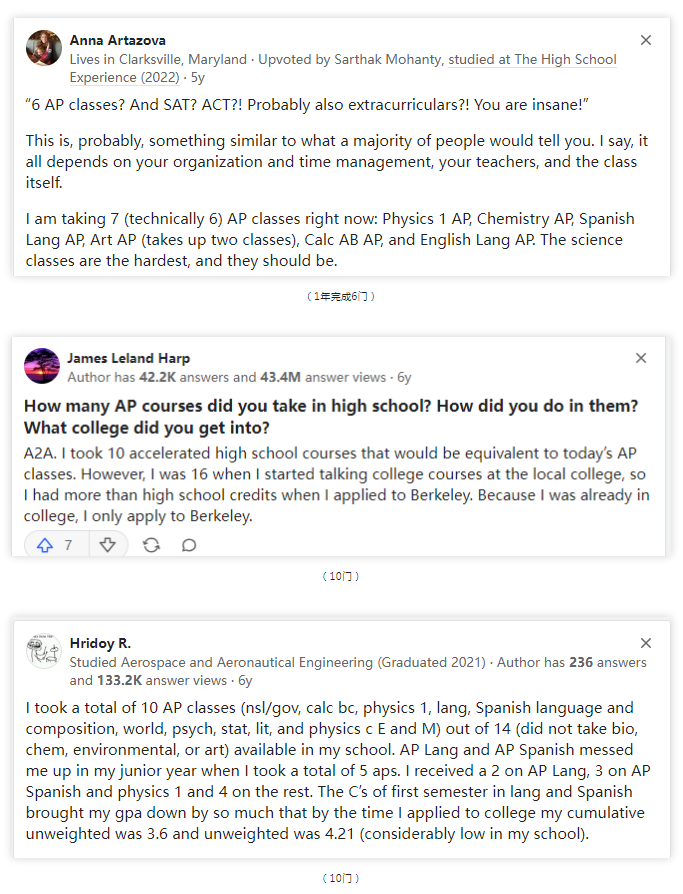Open James Leland Harp's sunset avatar

coord(42,366)
